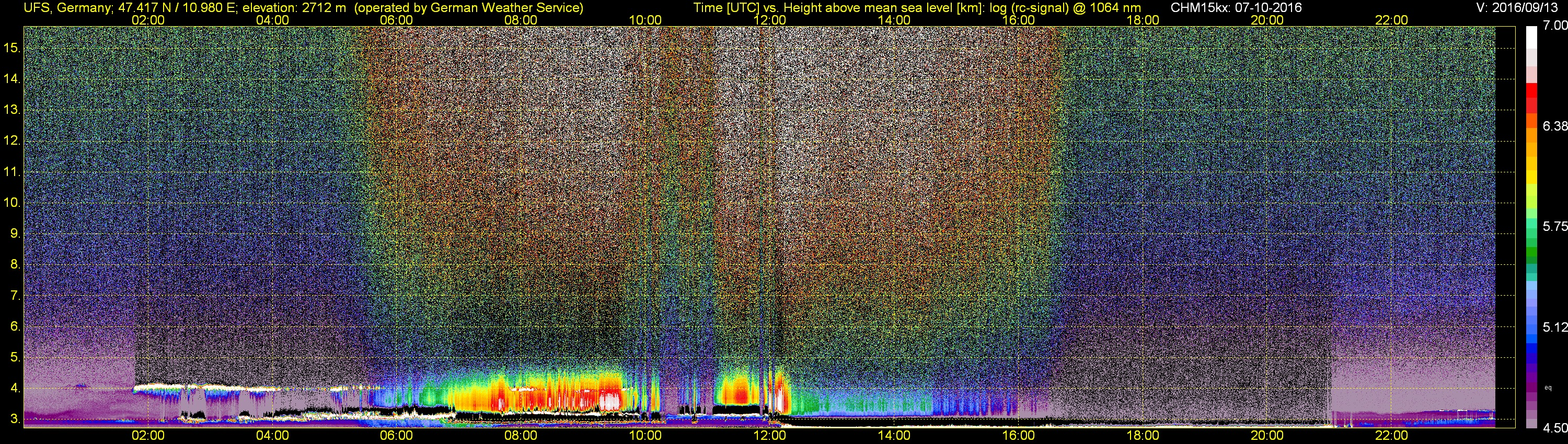The image size is (1568, 444).
Task: Click the color scale value "6.38"
Action: click(1554, 126)
